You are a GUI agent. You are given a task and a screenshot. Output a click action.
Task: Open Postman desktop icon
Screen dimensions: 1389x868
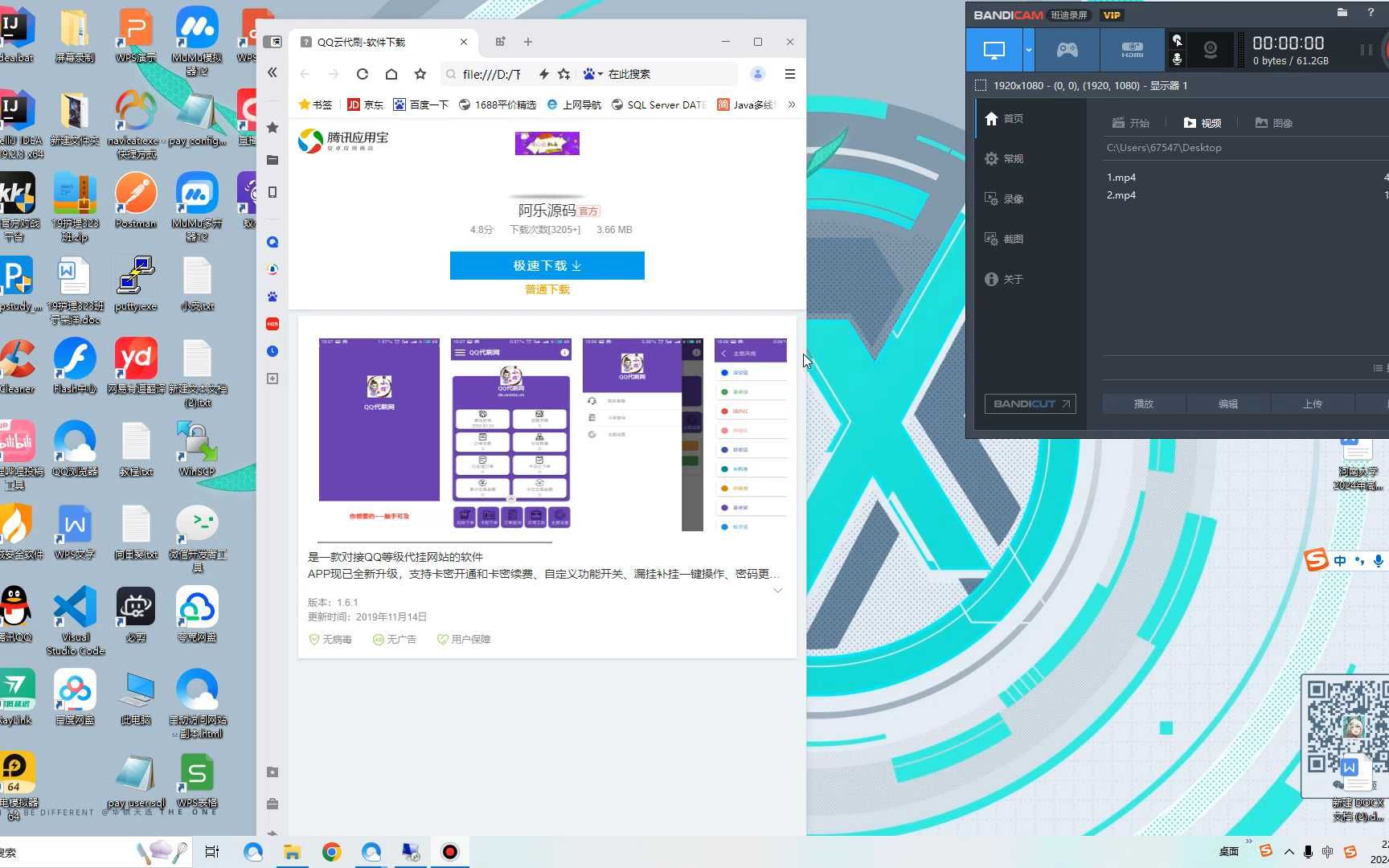[x=136, y=200]
